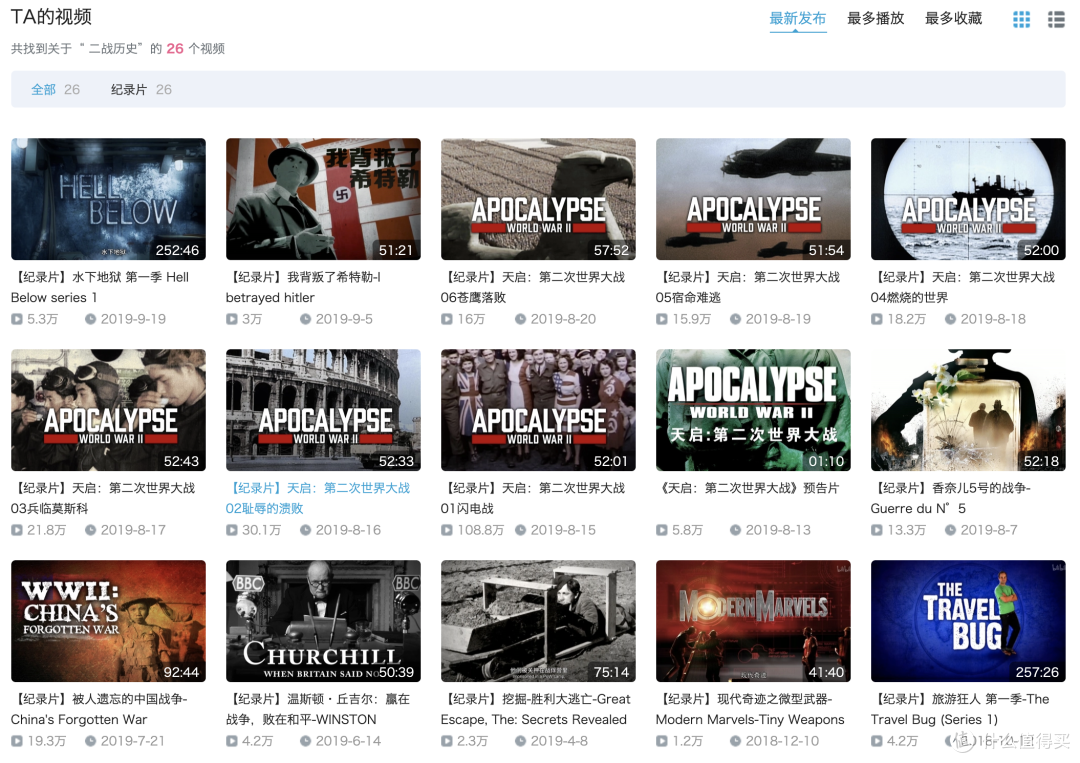This screenshot has width=1080, height=763.
Task: Click play count icon beside 15.9万
Action: click(x=662, y=320)
